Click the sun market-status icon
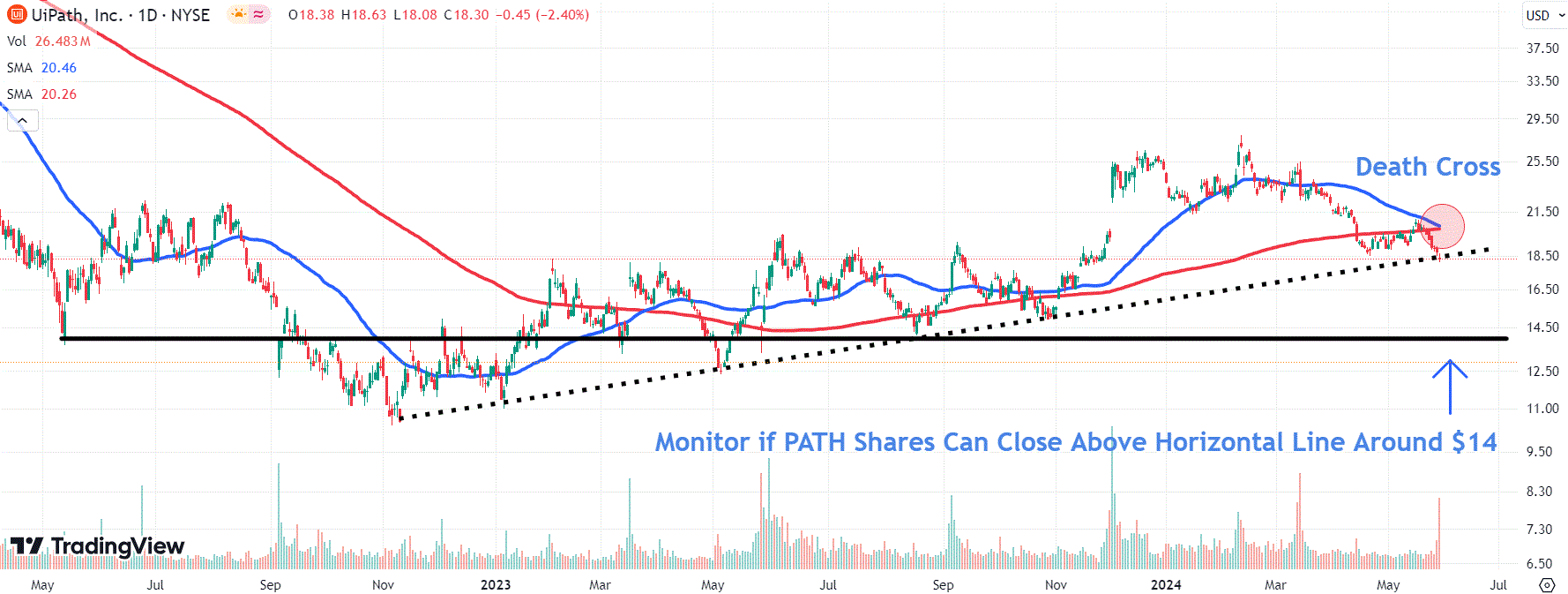 coord(238,14)
